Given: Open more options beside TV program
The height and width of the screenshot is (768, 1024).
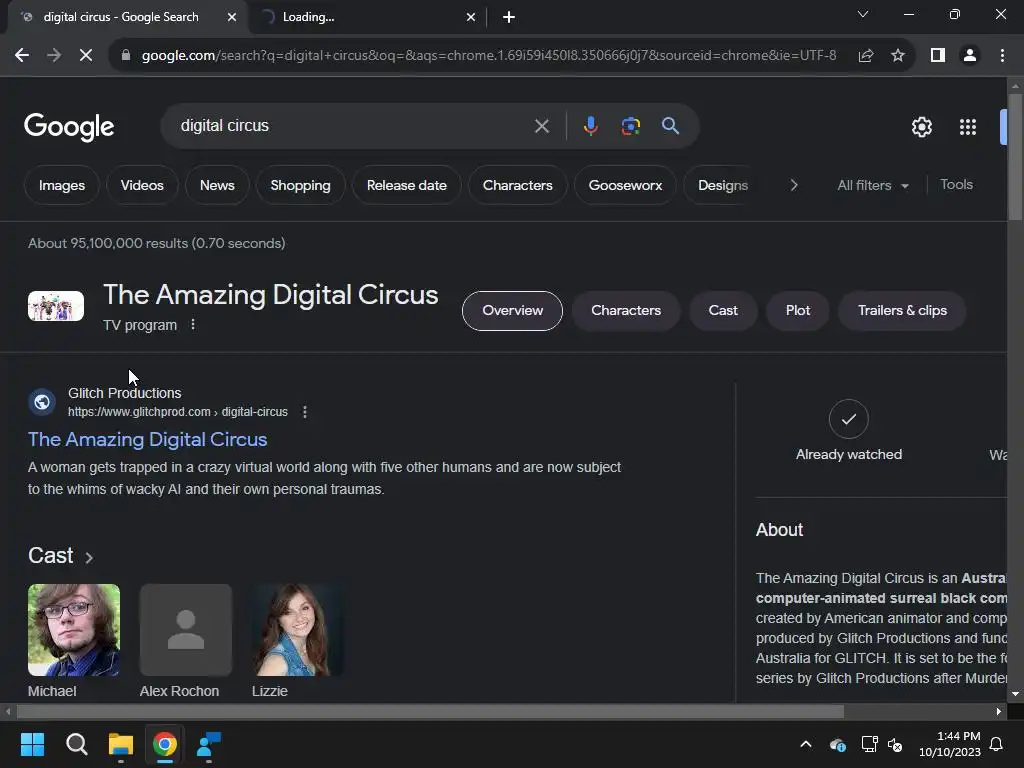Looking at the screenshot, I should (193, 325).
